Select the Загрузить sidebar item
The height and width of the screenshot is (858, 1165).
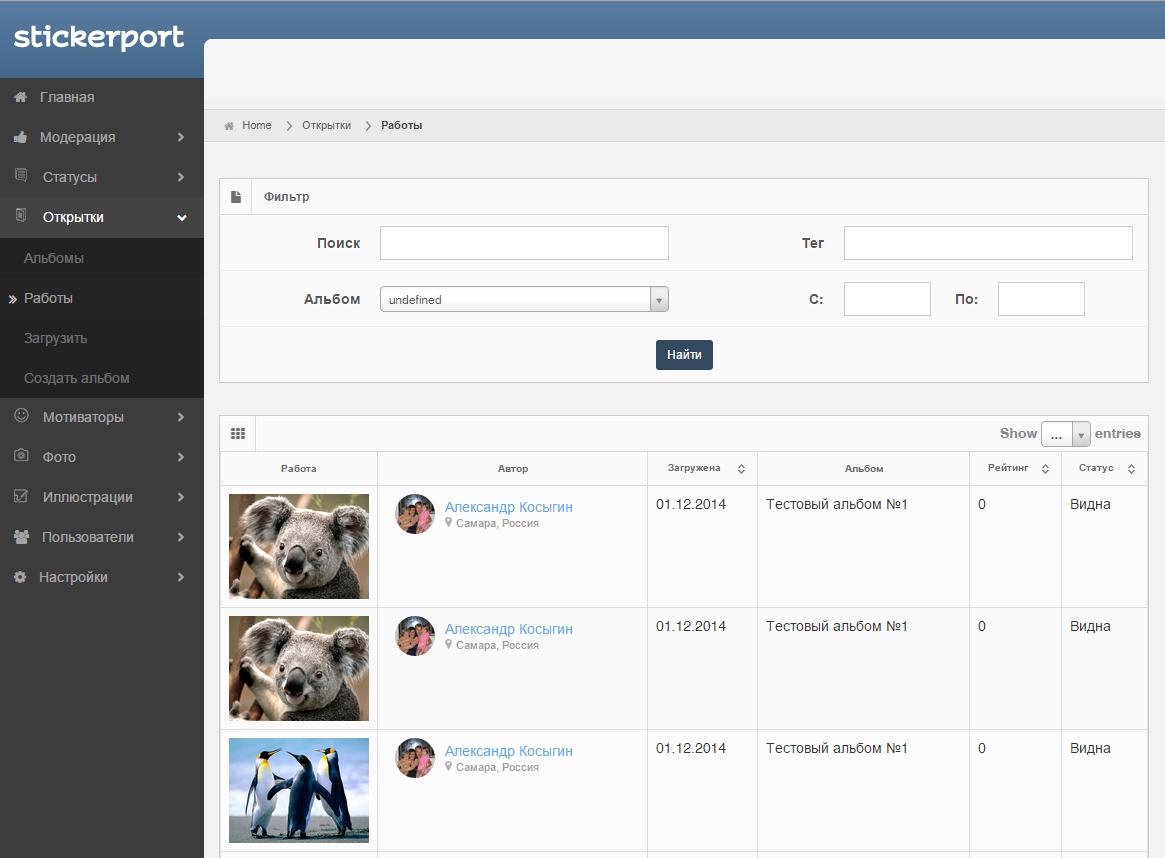tap(56, 338)
